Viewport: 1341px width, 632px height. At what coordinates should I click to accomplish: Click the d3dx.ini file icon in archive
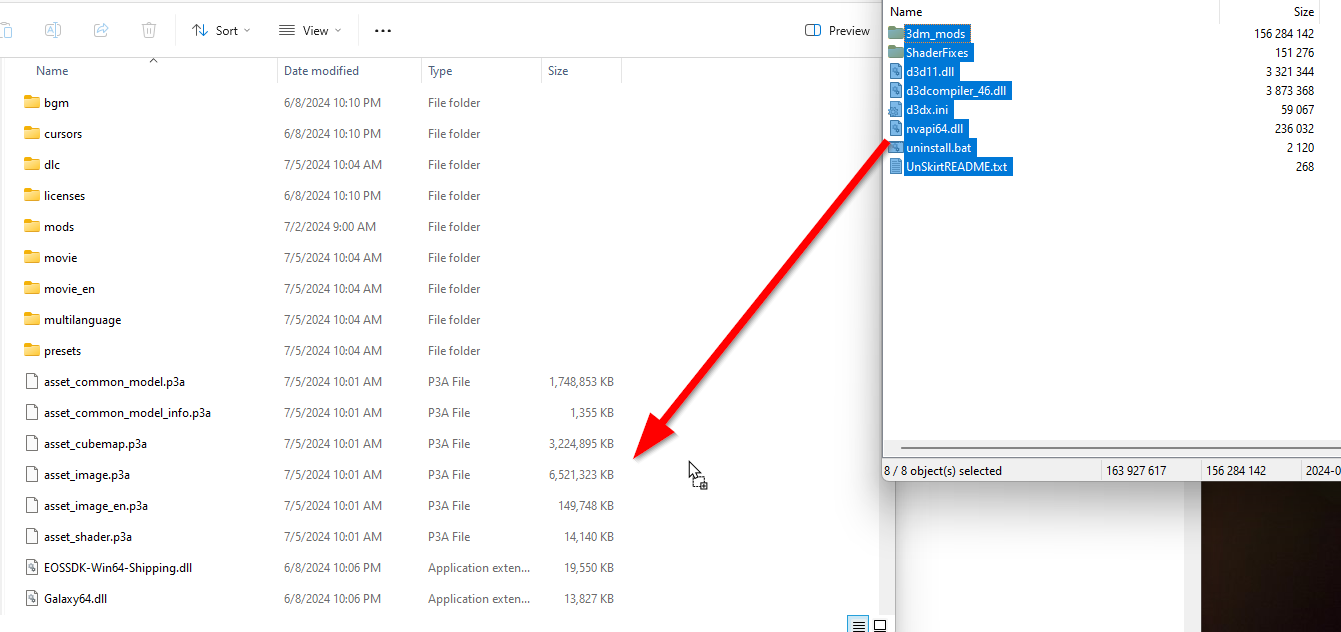pyautogui.click(x=895, y=109)
